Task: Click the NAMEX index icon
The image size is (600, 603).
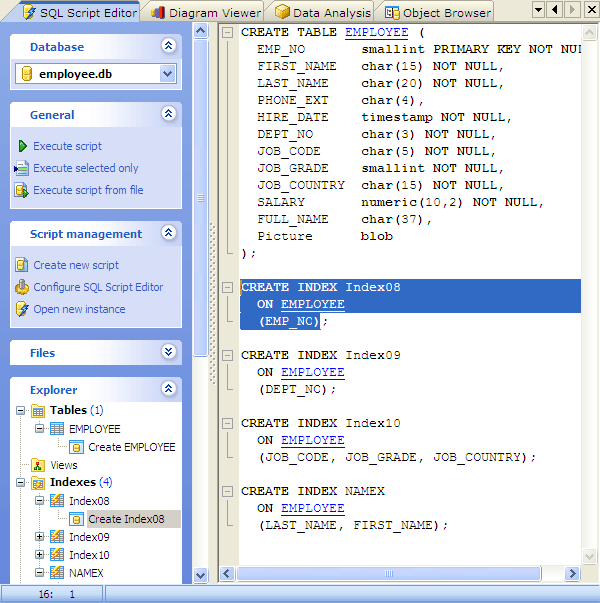Action: 57,573
